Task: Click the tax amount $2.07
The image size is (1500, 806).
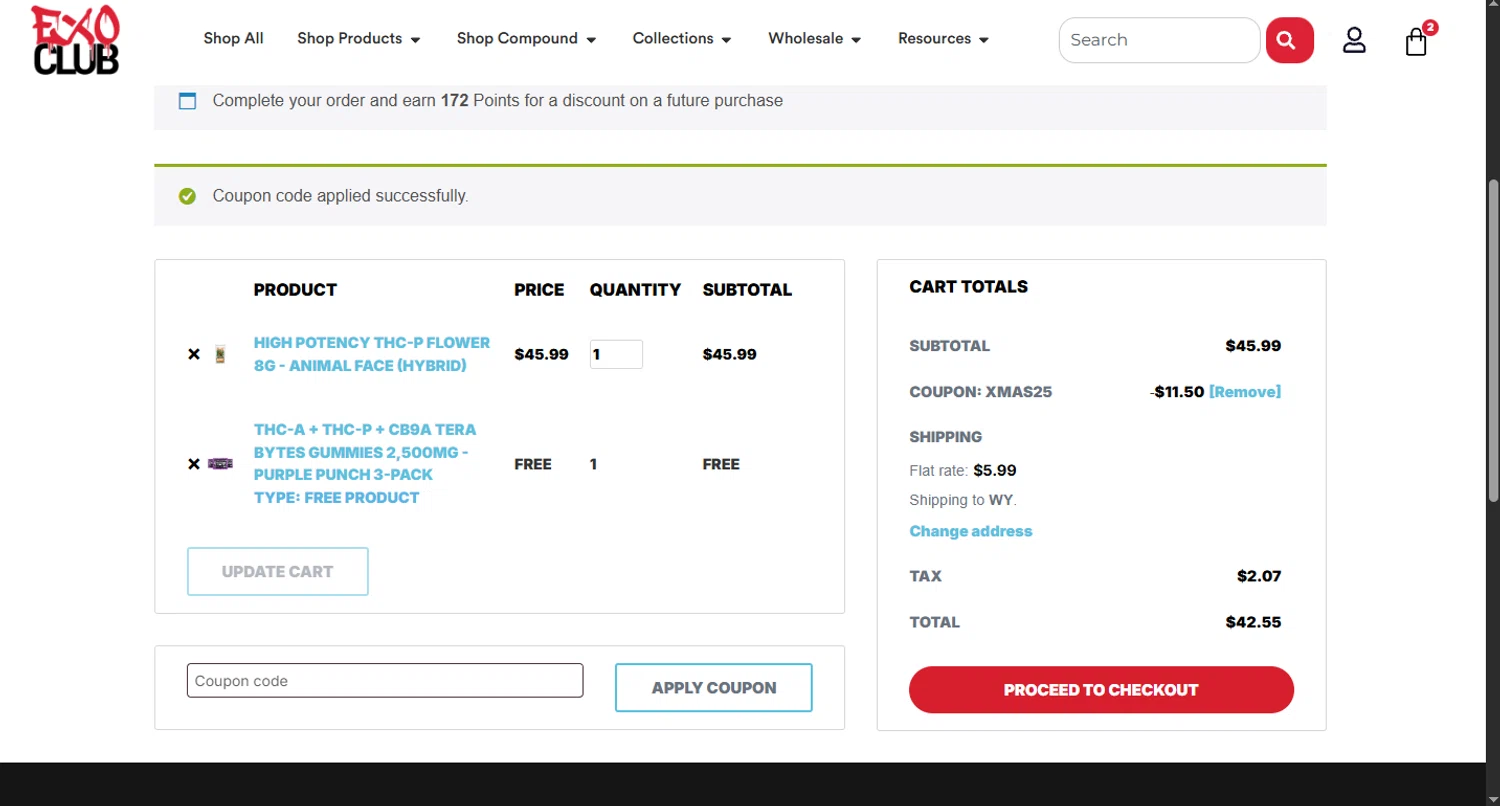Action: click(x=1259, y=576)
